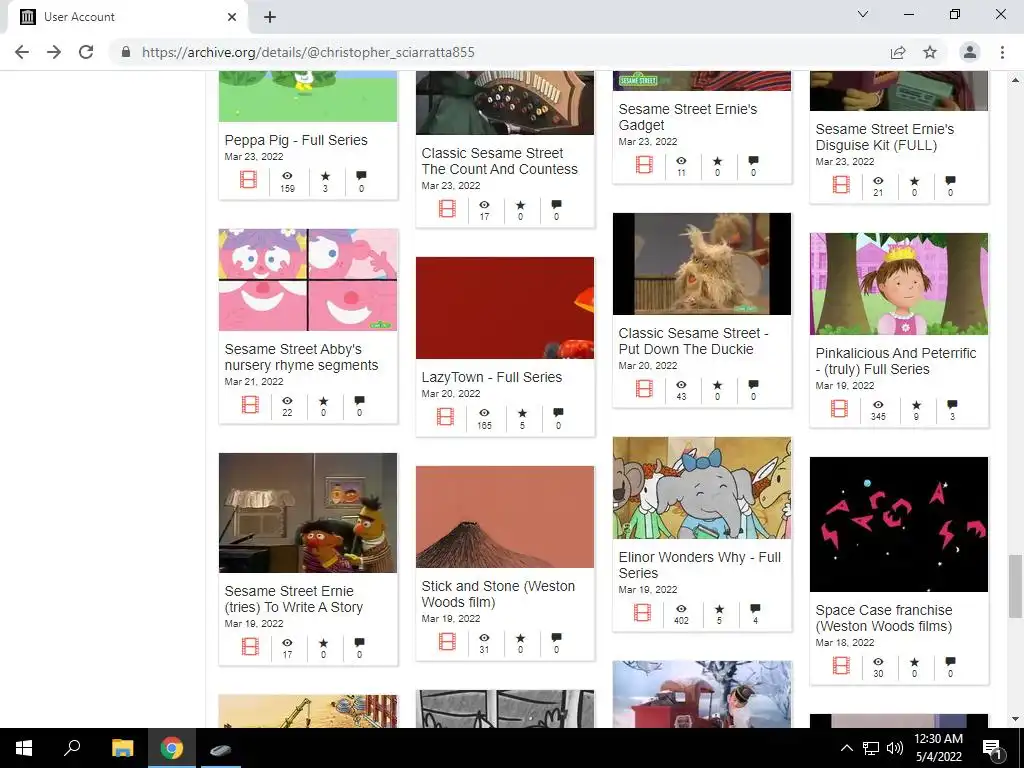Open the Chrome profile avatar
The height and width of the screenshot is (768, 1024).
pyautogui.click(x=970, y=52)
